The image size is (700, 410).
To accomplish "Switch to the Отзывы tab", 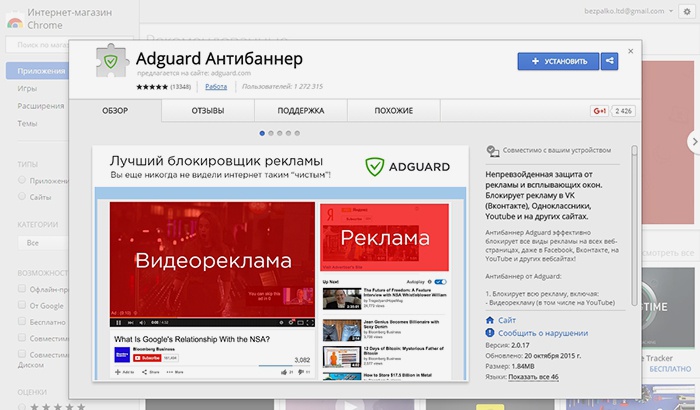I will [x=208, y=111].
